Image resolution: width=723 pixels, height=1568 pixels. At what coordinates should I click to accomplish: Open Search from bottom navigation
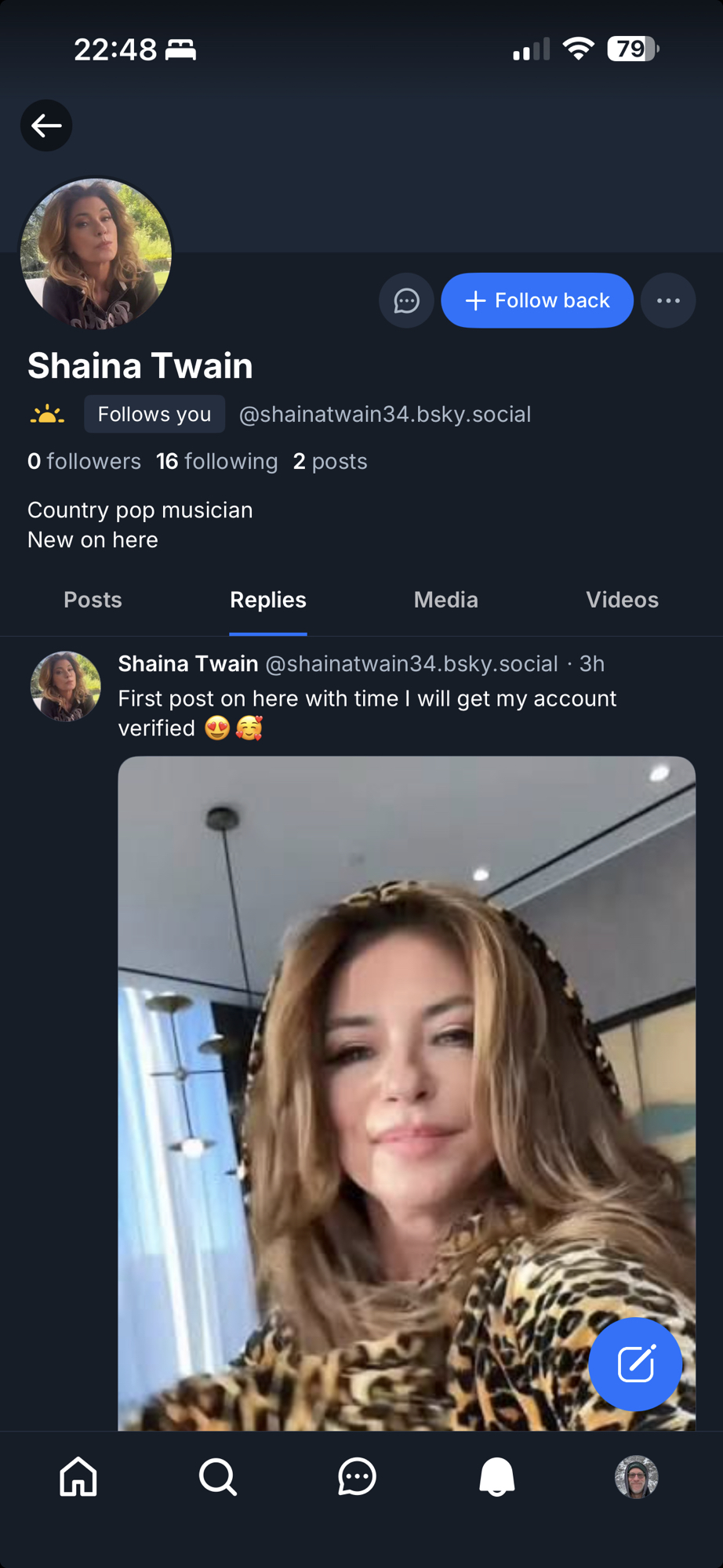tap(217, 1477)
